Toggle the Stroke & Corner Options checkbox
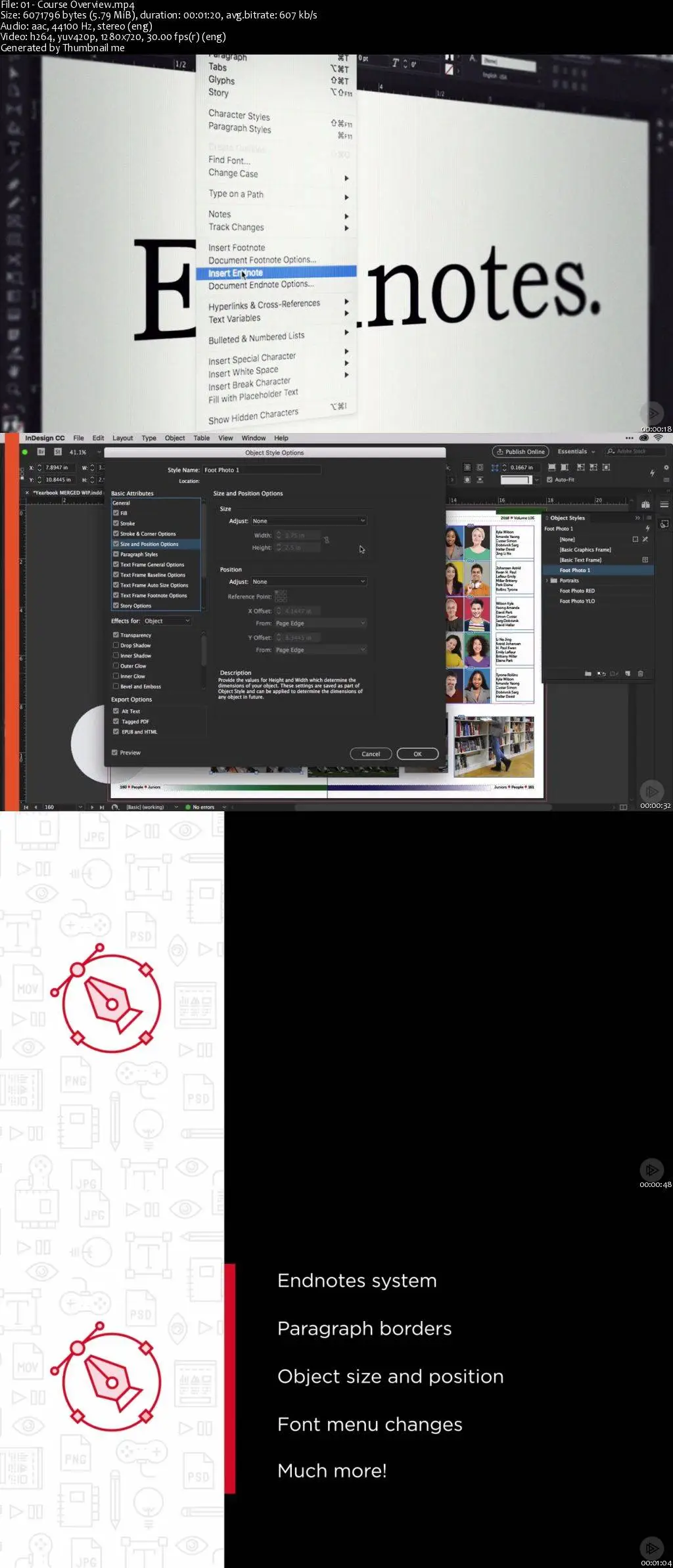673x1568 pixels. [x=116, y=533]
